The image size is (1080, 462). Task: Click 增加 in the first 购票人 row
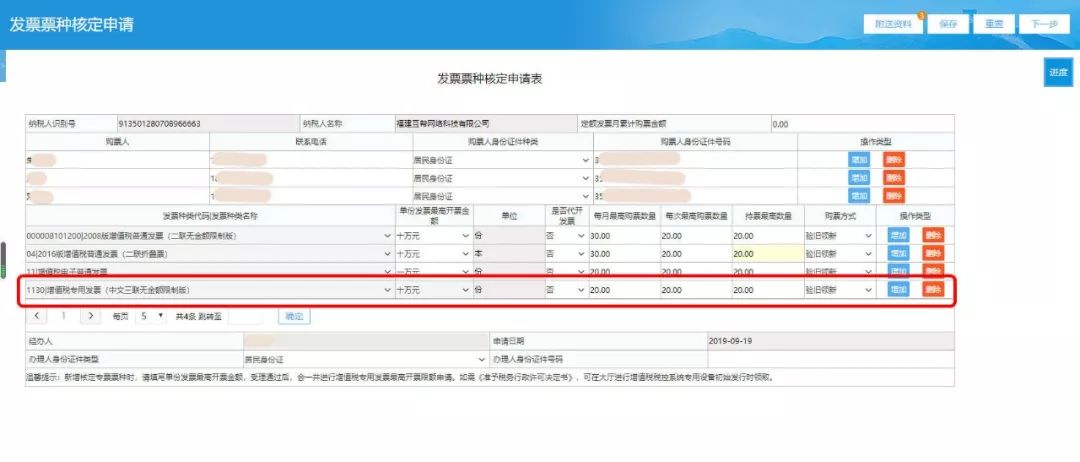858,160
